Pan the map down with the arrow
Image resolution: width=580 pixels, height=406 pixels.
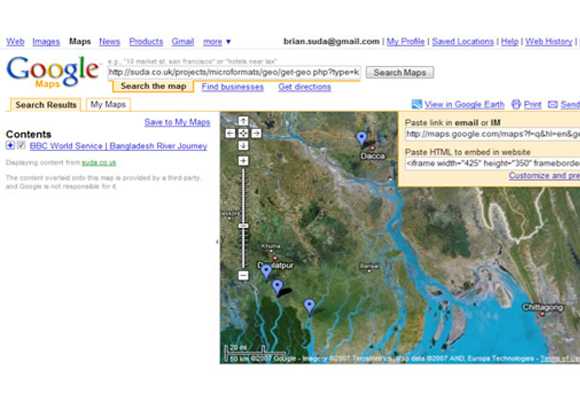(x=243, y=146)
